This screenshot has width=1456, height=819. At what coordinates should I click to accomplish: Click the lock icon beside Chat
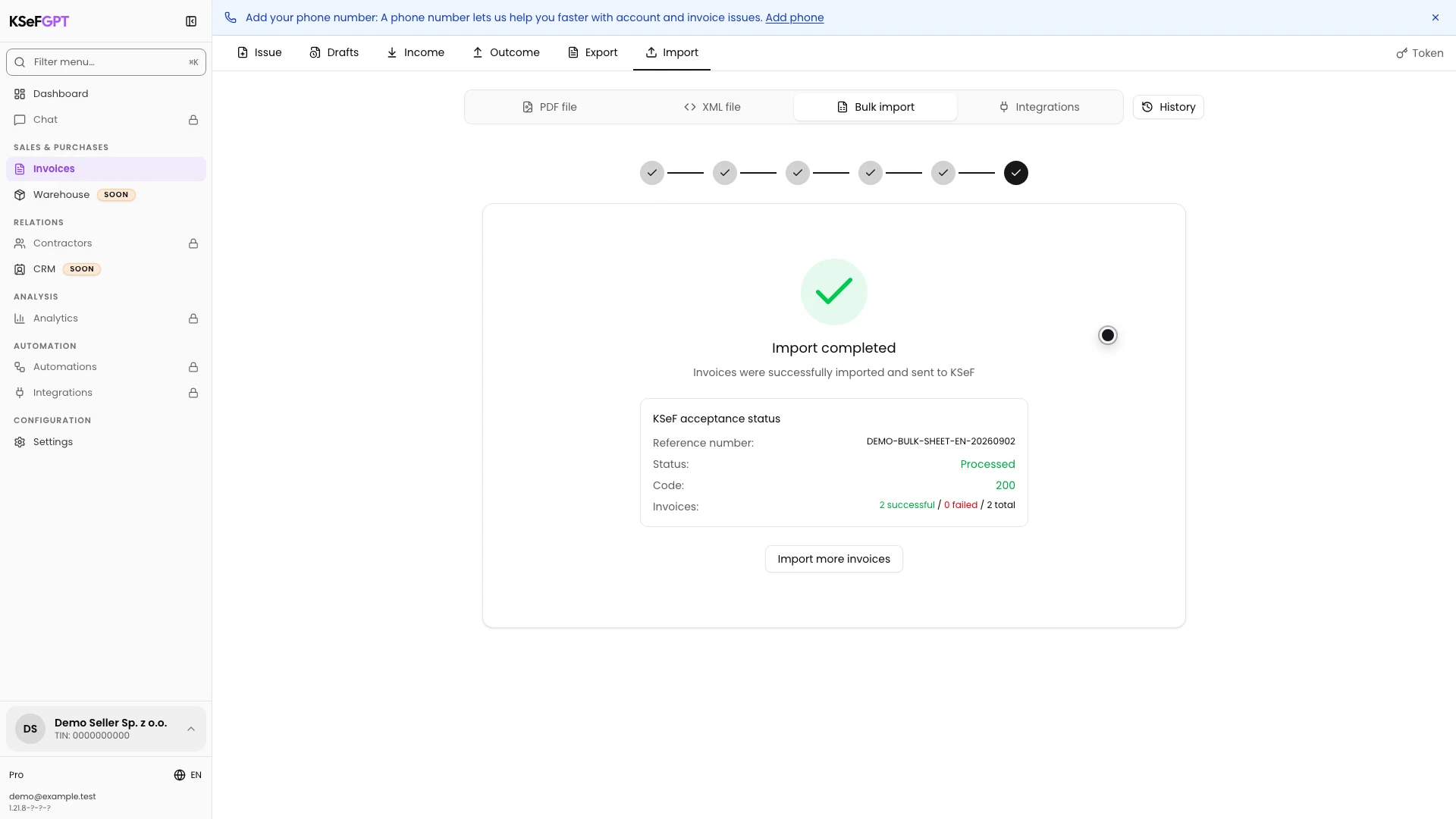point(193,120)
